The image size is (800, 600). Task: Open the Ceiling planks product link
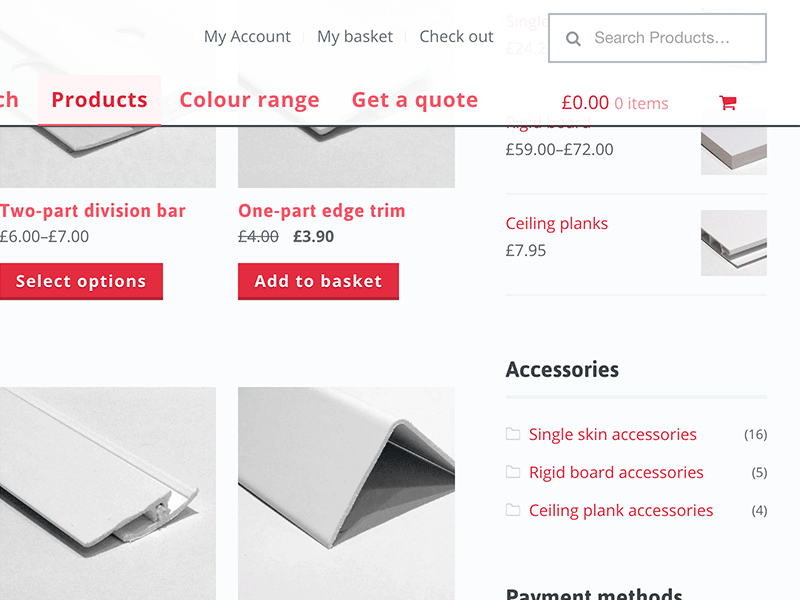tap(556, 224)
